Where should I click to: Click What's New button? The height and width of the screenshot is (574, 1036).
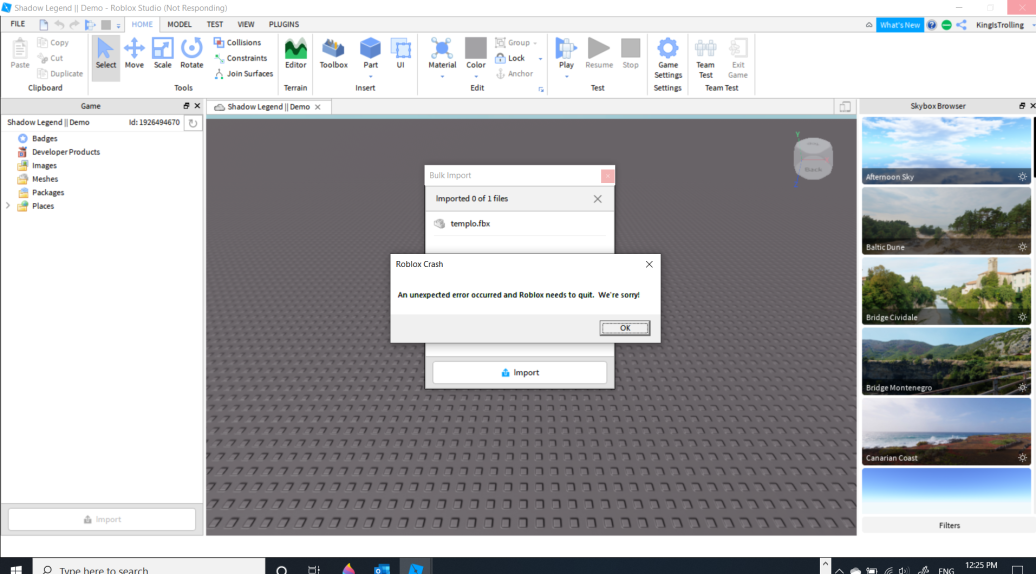coord(899,25)
